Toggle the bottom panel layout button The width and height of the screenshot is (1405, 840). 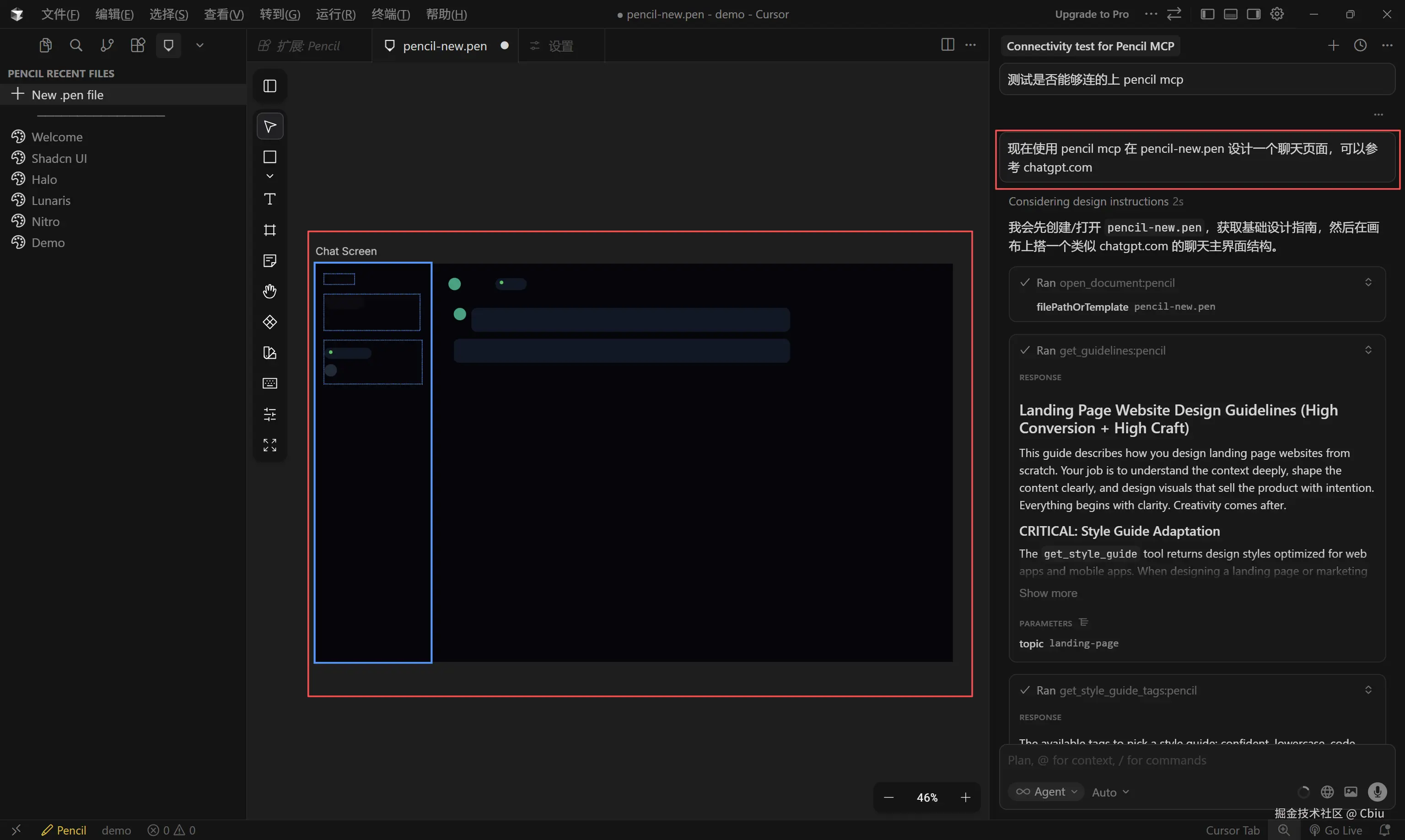(x=1230, y=14)
